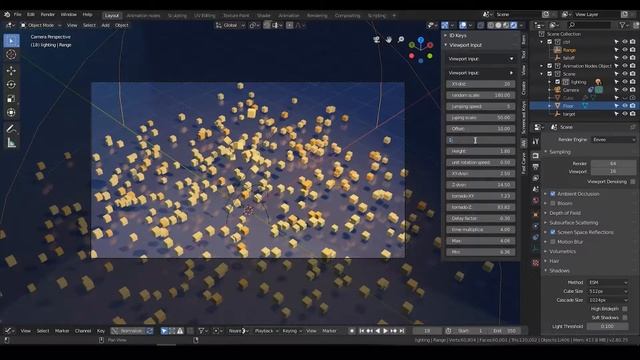
Task: Play animation forward
Action: [385, 331]
